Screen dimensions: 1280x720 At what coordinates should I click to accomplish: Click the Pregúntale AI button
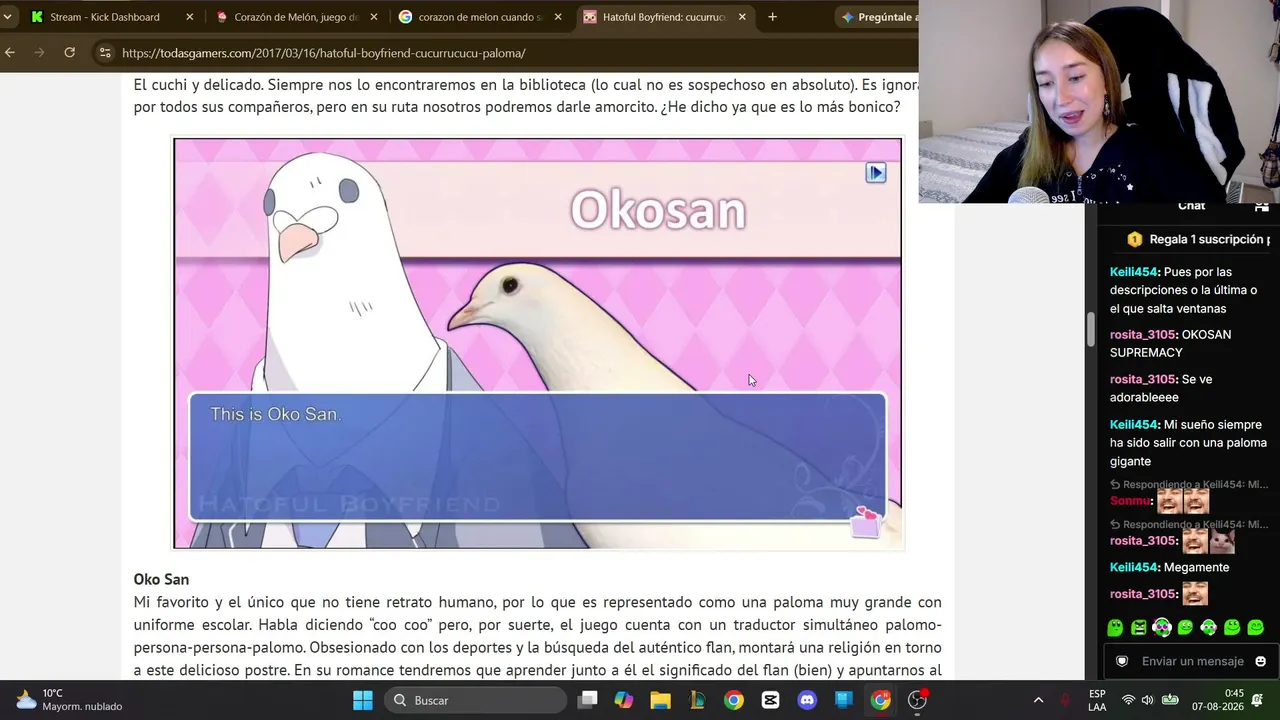[877, 17]
